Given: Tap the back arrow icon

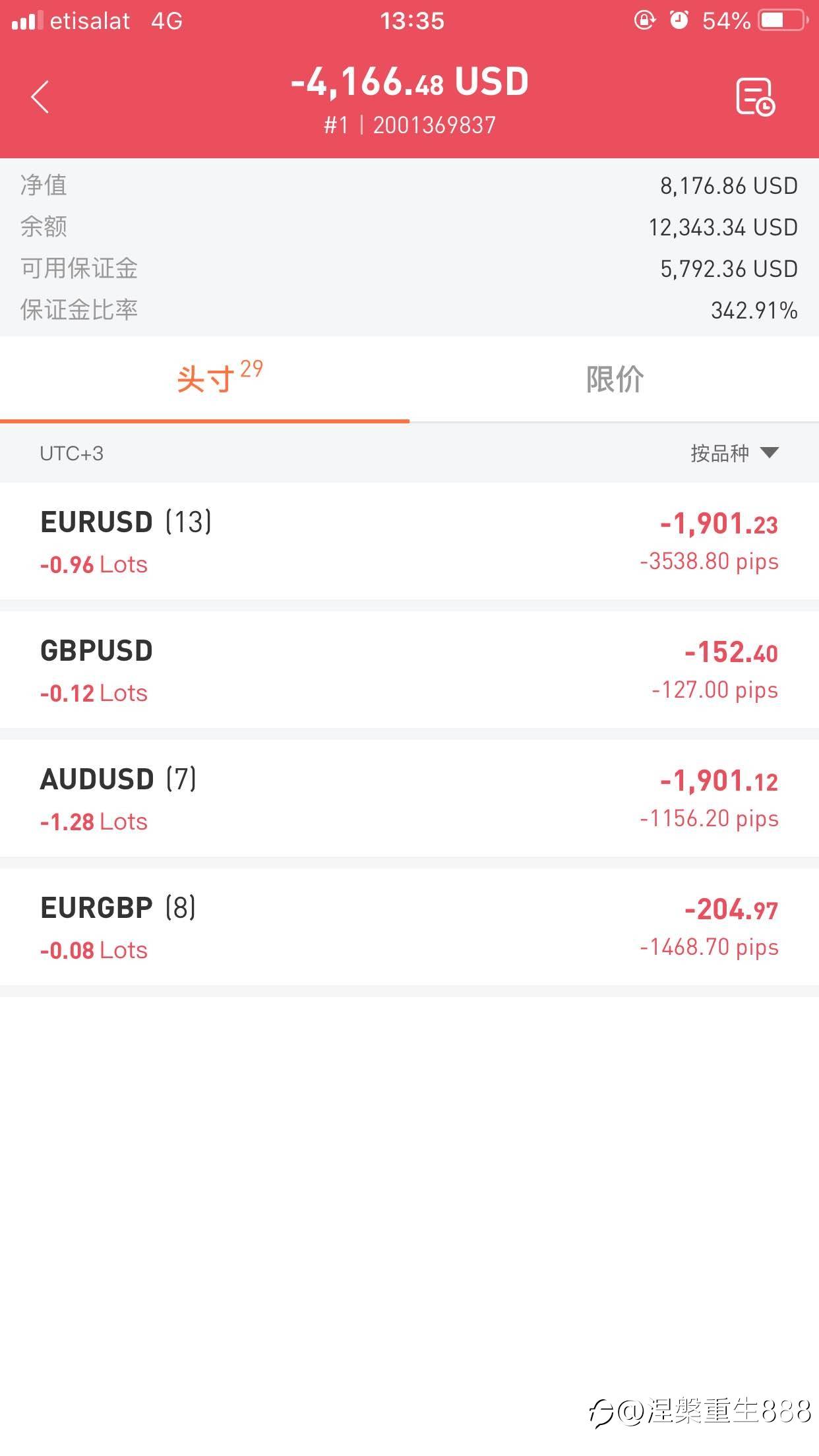Looking at the screenshot, I should pos(40,97).
